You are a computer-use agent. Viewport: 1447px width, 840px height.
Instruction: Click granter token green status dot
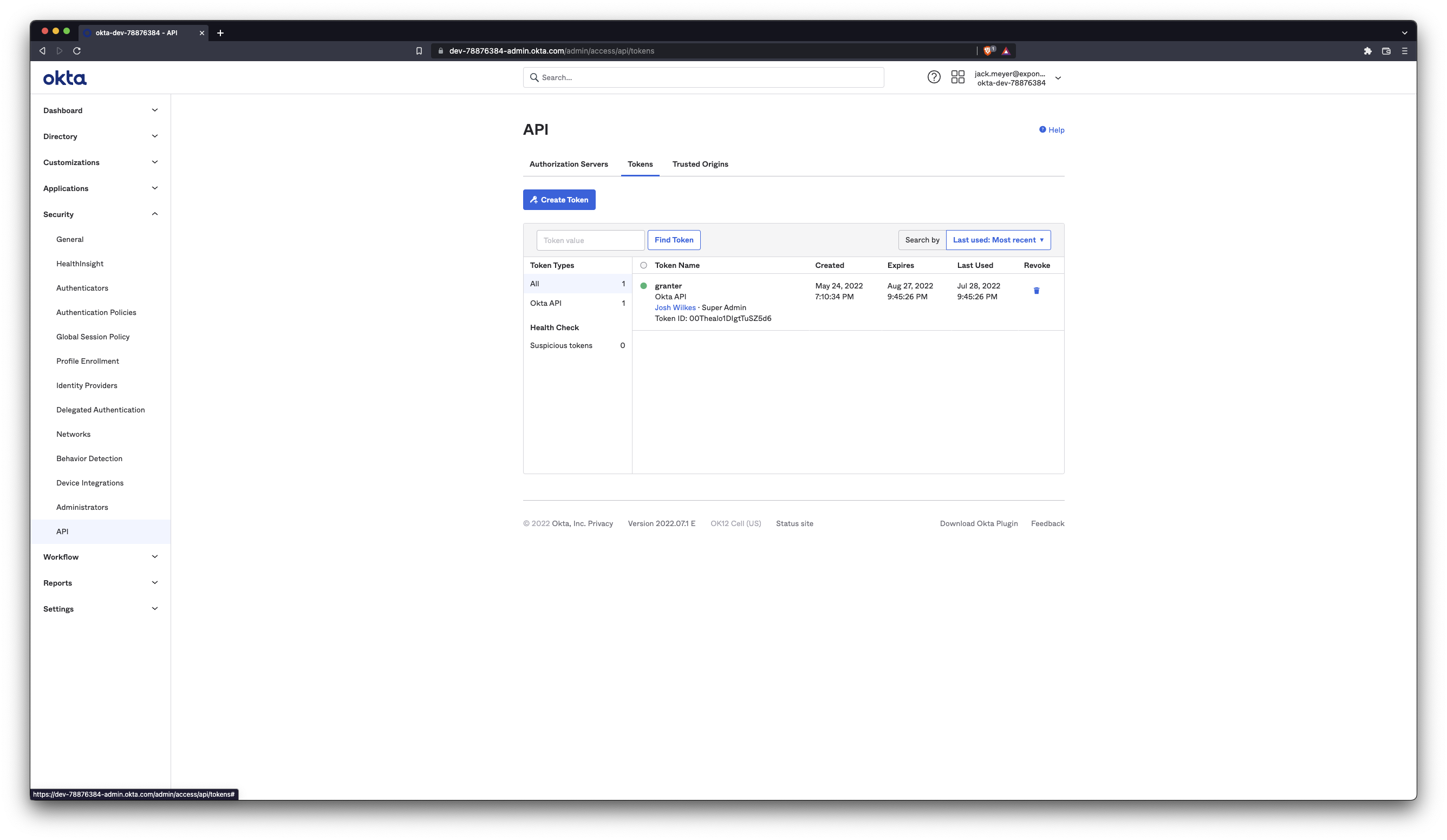pyautogui.click(x=644, y=286)
